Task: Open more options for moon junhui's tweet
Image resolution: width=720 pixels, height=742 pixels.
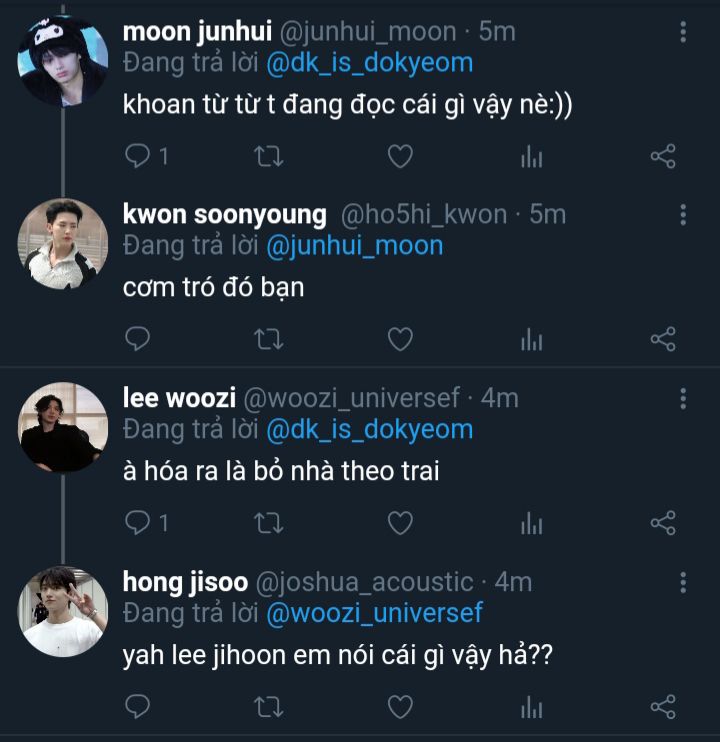Action: [683, 31]
